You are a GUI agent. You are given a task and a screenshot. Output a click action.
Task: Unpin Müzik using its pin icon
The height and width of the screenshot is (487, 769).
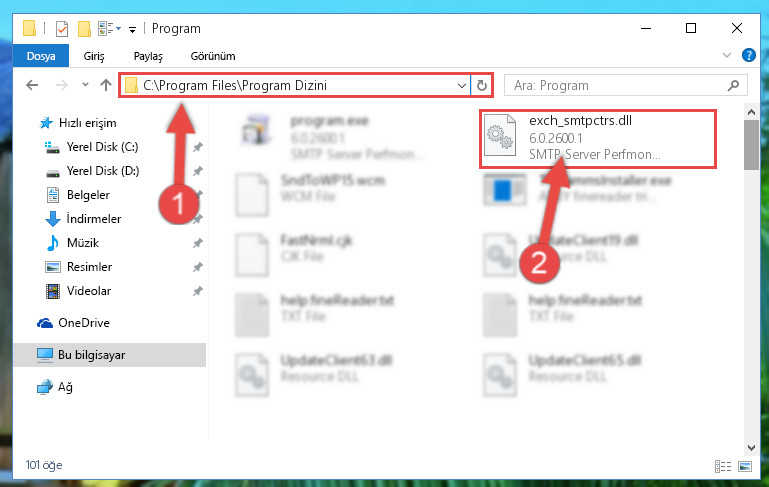pos(198,243)
